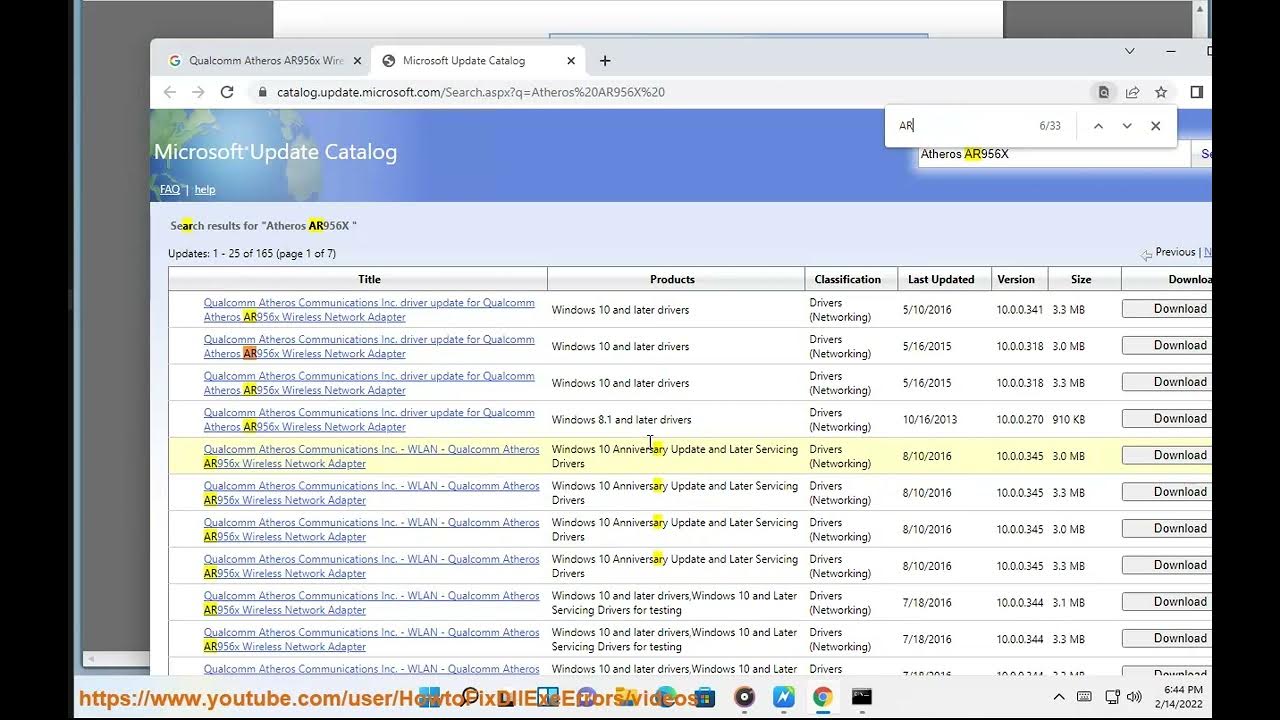The width and height of the screenshot is (1280, 720).
Task: Open the share page icon in the address bar
Action: coord(1132,92)
